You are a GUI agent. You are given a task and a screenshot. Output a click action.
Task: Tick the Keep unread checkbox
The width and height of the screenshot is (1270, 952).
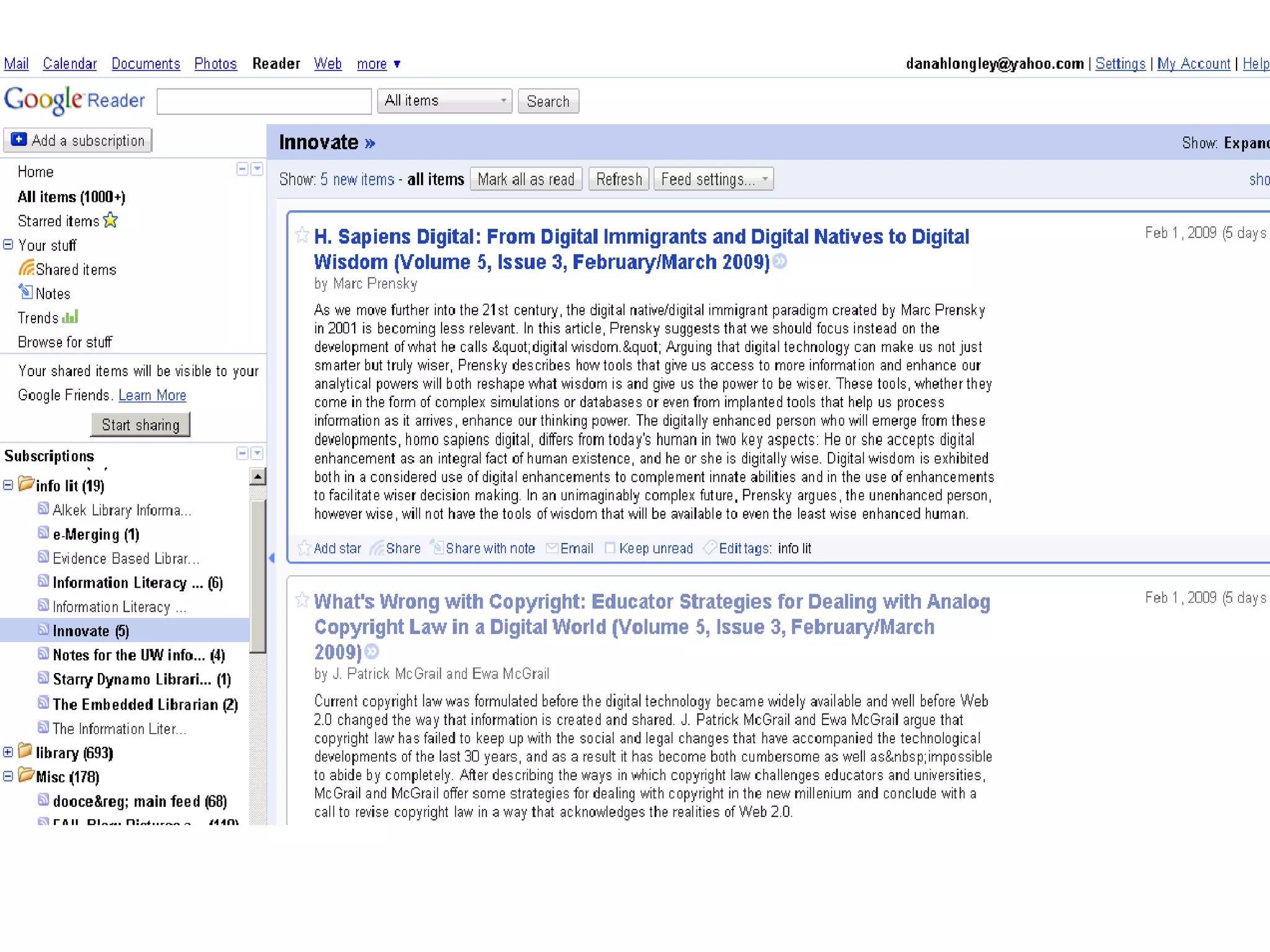pyautogui.click(x=610, y=548)
